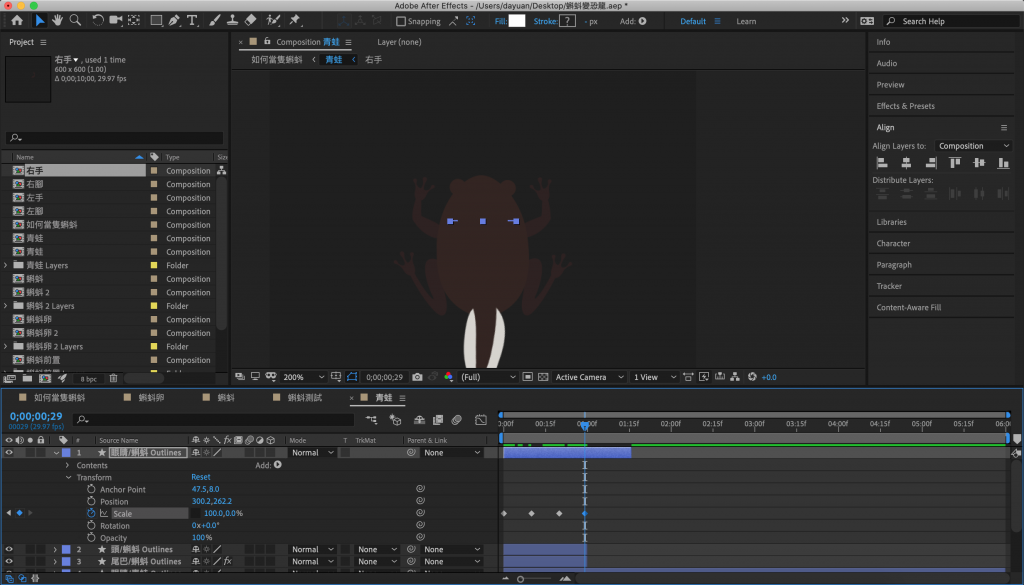Viewport: 1024px width, 585px height.
Task: Click the current time 0;00;00;29 display
Action: tap(36, 416)
